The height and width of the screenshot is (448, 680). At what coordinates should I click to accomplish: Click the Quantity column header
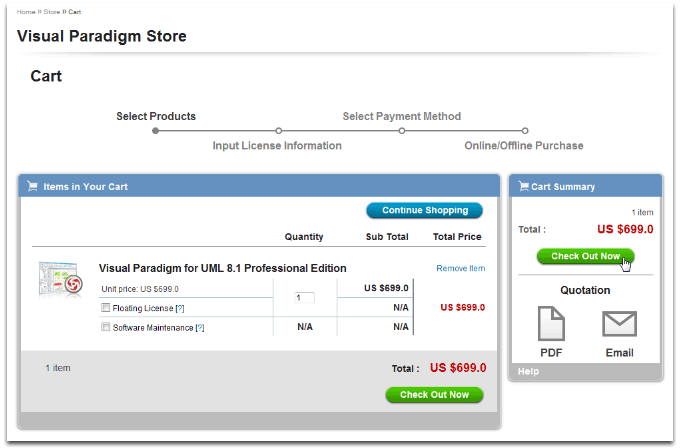tap(304, 237)
